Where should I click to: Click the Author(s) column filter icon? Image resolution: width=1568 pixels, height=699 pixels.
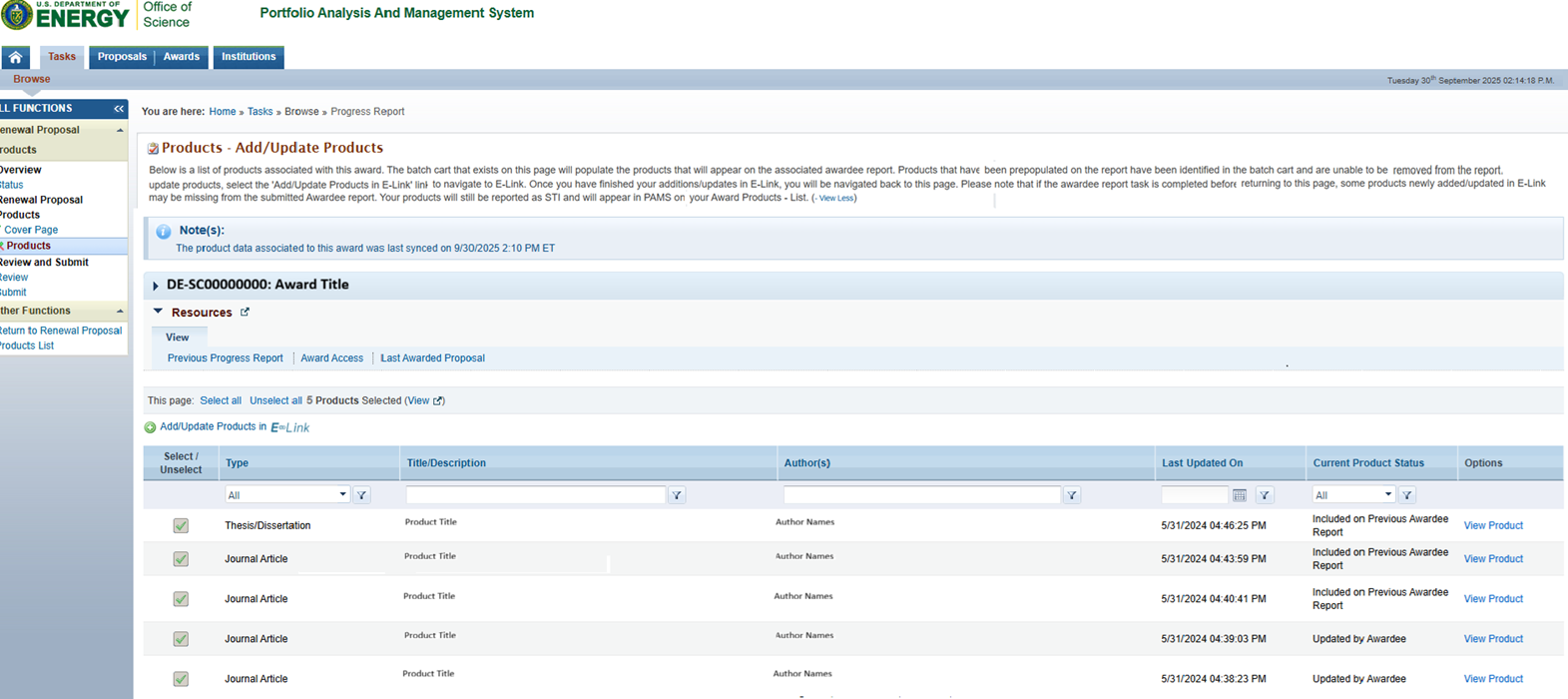pos(1072,495)
